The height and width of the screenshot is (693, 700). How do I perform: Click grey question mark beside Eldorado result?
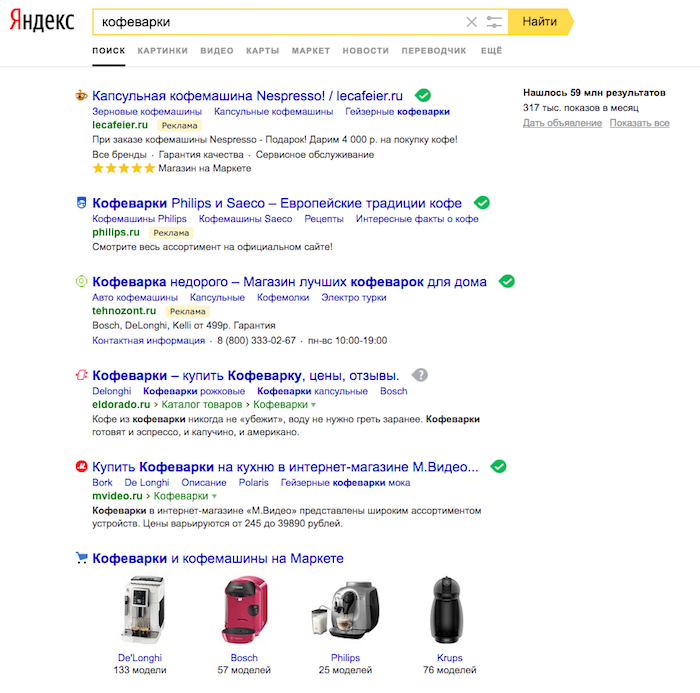(x=420, y=375)
